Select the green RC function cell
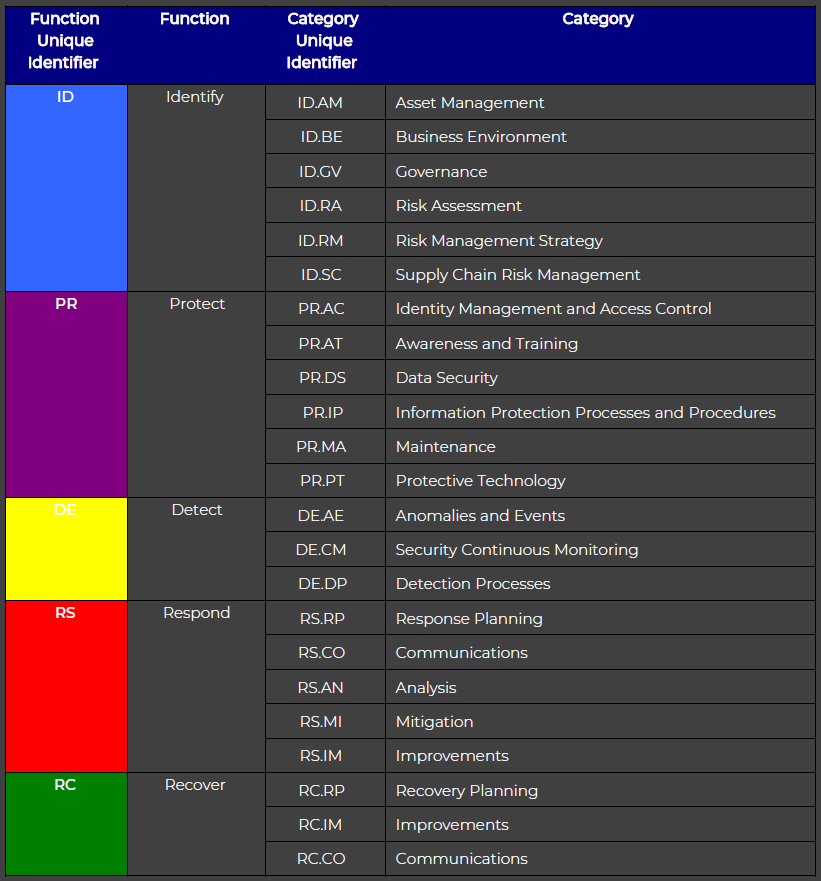The width and height of the screenshot is (821, 881). (66, 824)
